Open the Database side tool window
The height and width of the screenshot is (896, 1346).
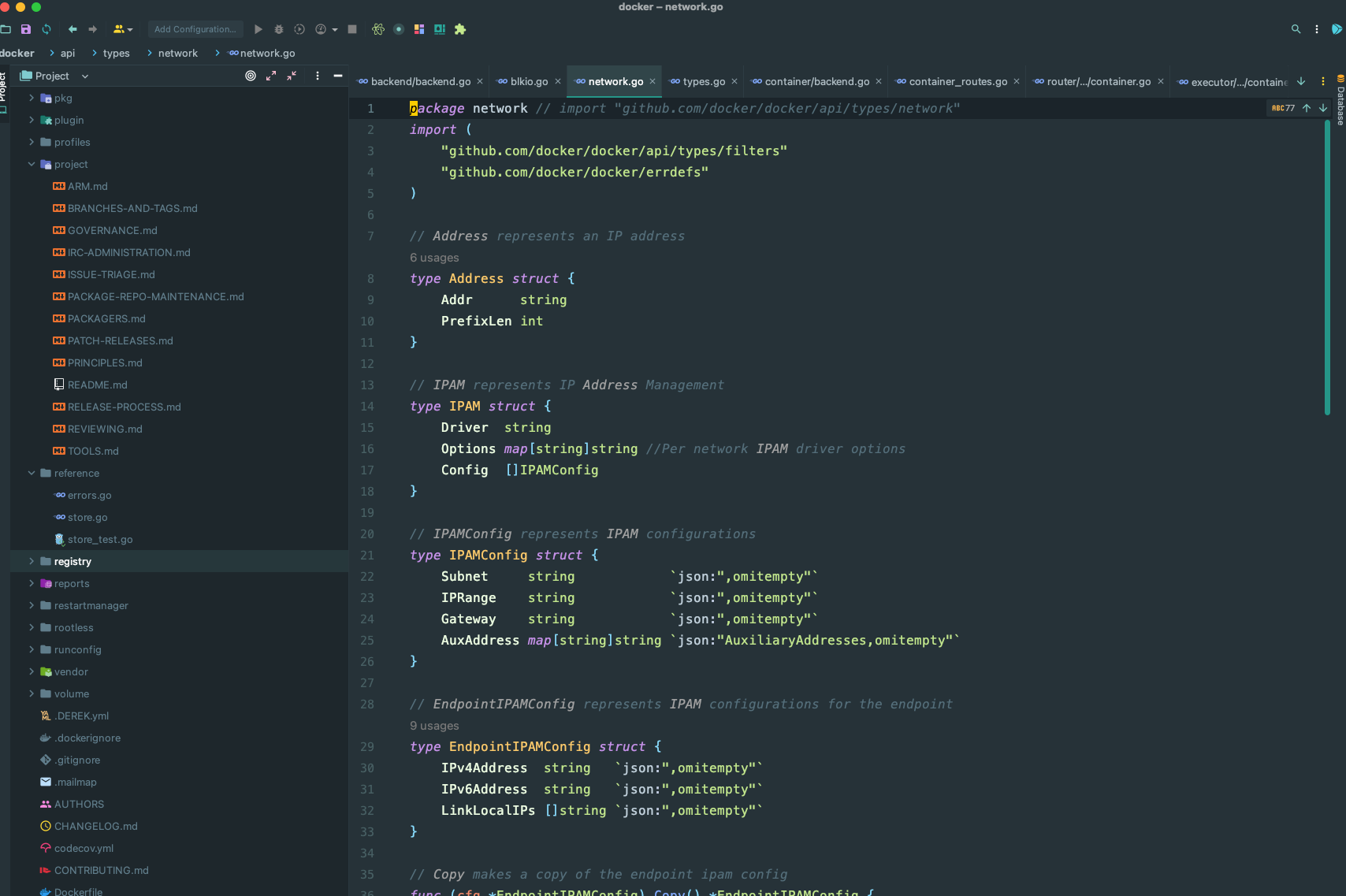click(1340, 102)
